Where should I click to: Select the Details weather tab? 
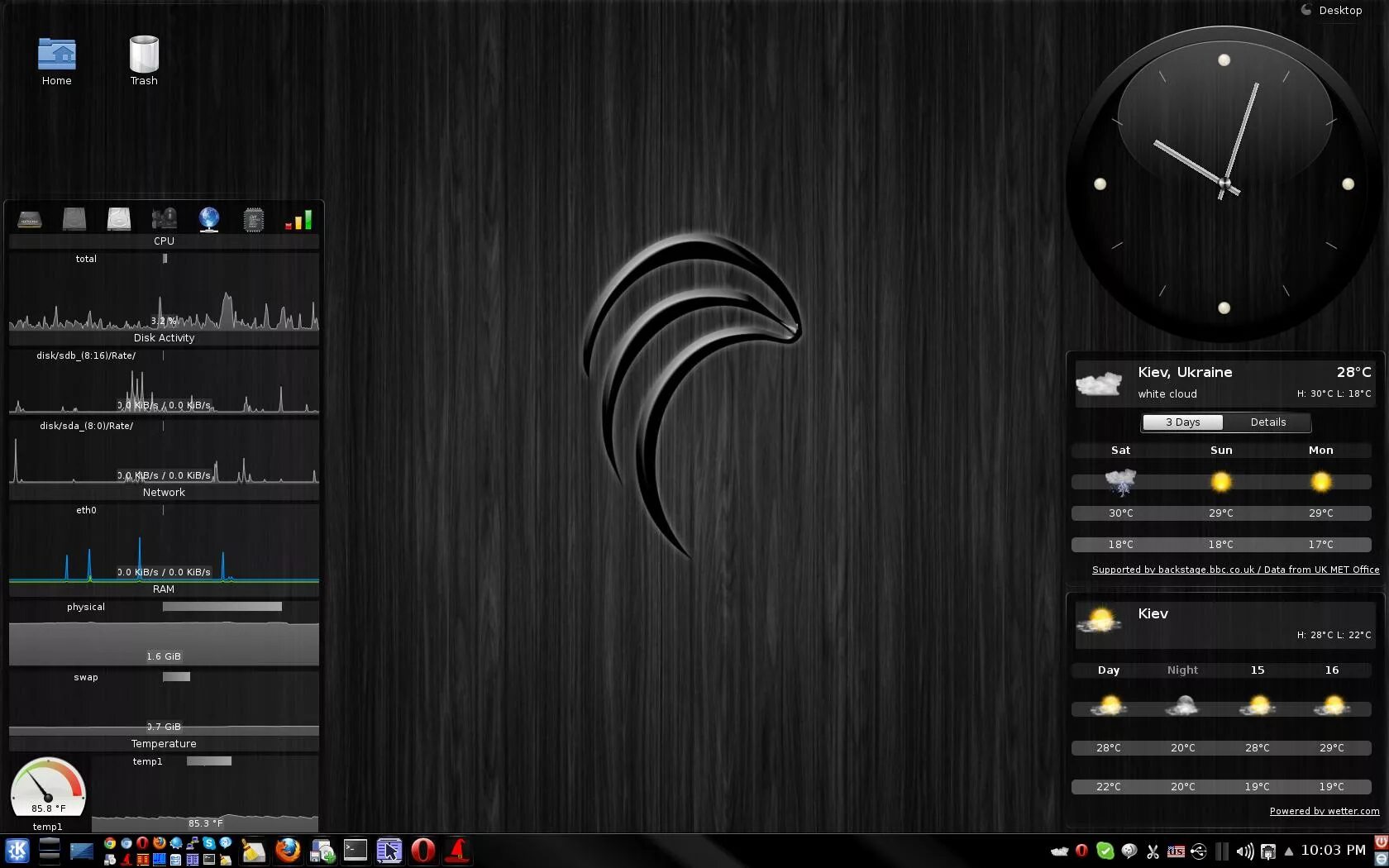click(x=1267, y=422)
